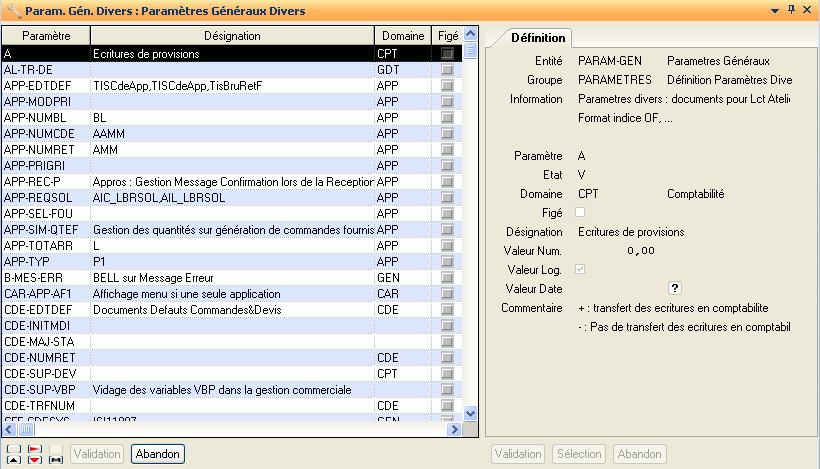This screenshot has height=469, width=820.
Task: Close the Param. Gén. Divers panel
Action: 808,10
